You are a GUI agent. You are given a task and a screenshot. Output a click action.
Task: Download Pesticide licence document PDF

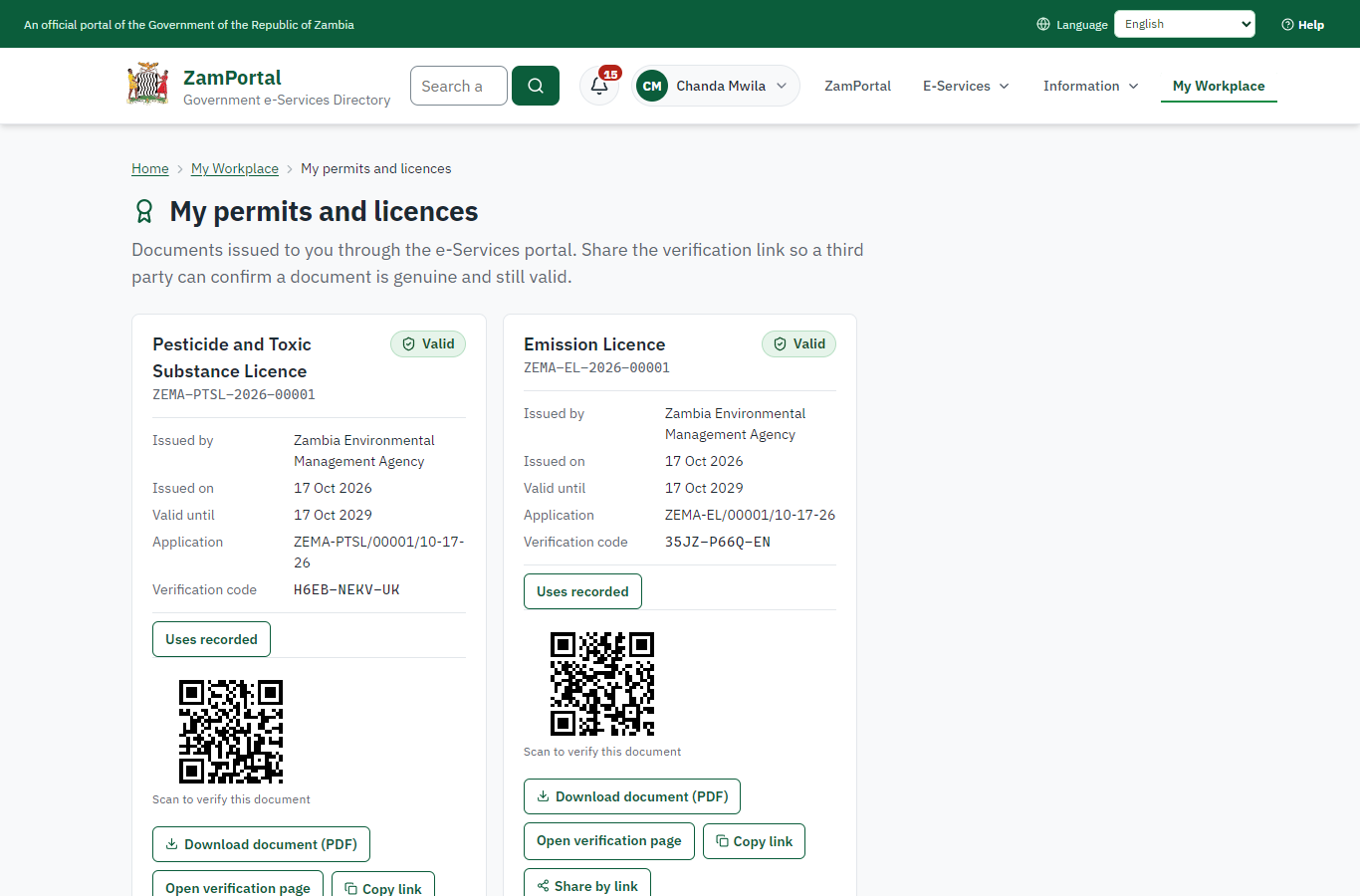tap(261, 844)
